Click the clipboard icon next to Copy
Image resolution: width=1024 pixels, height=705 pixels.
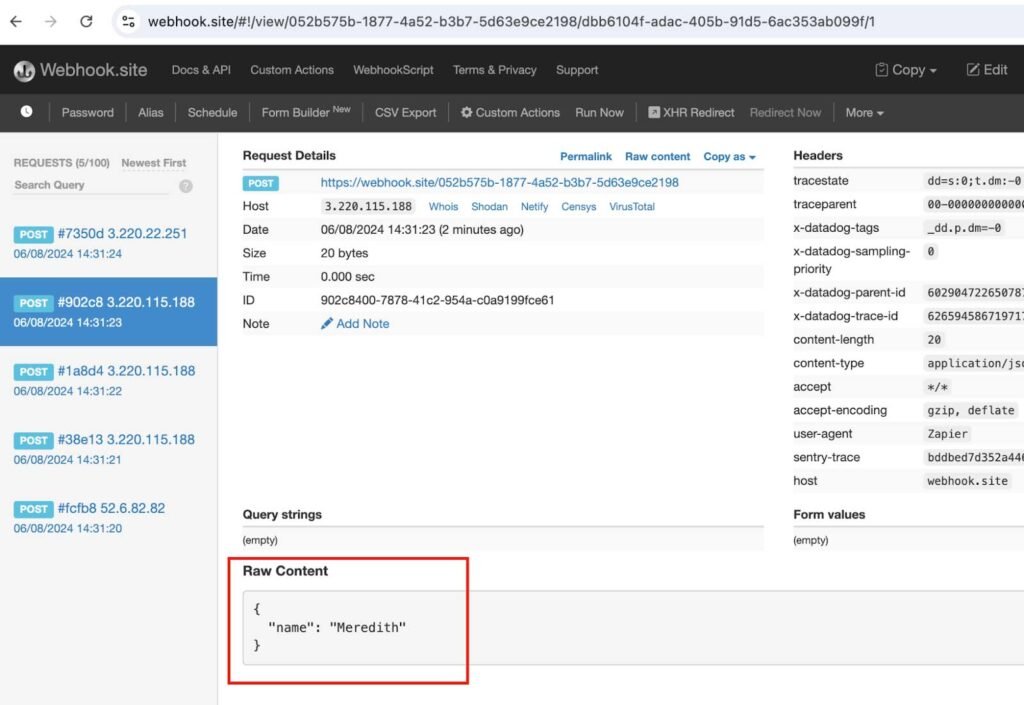tap(884, 70)
